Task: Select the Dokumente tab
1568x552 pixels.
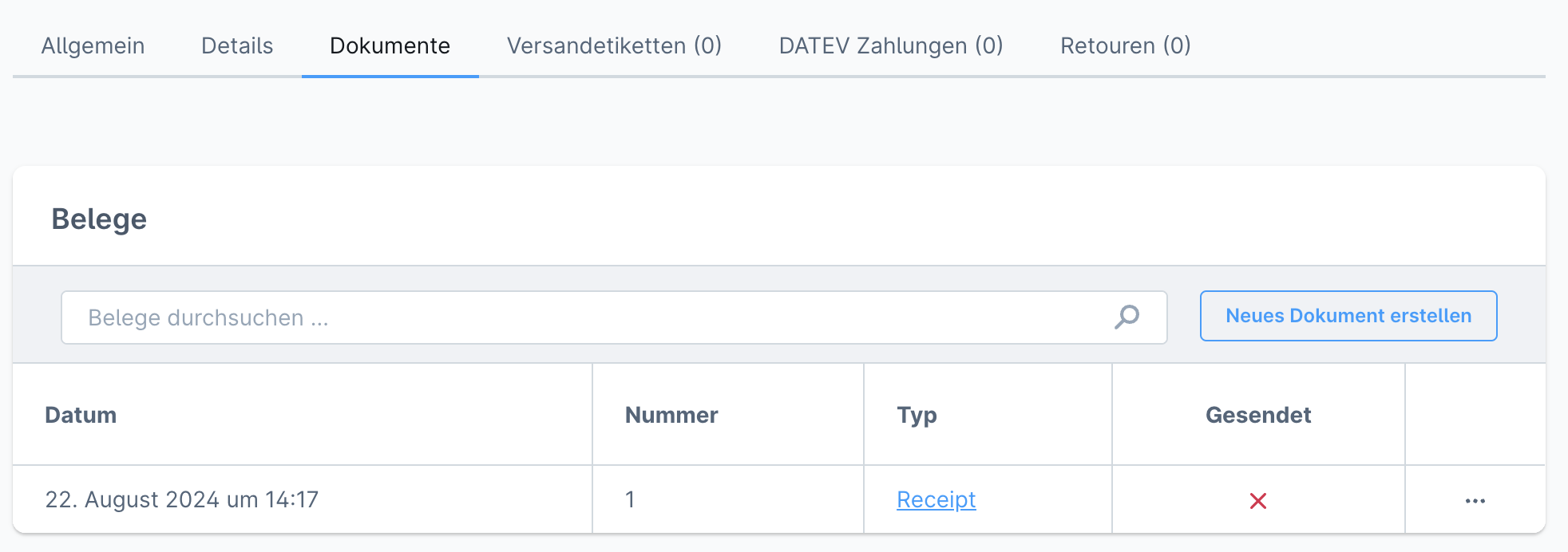Action: pos(390,45)
